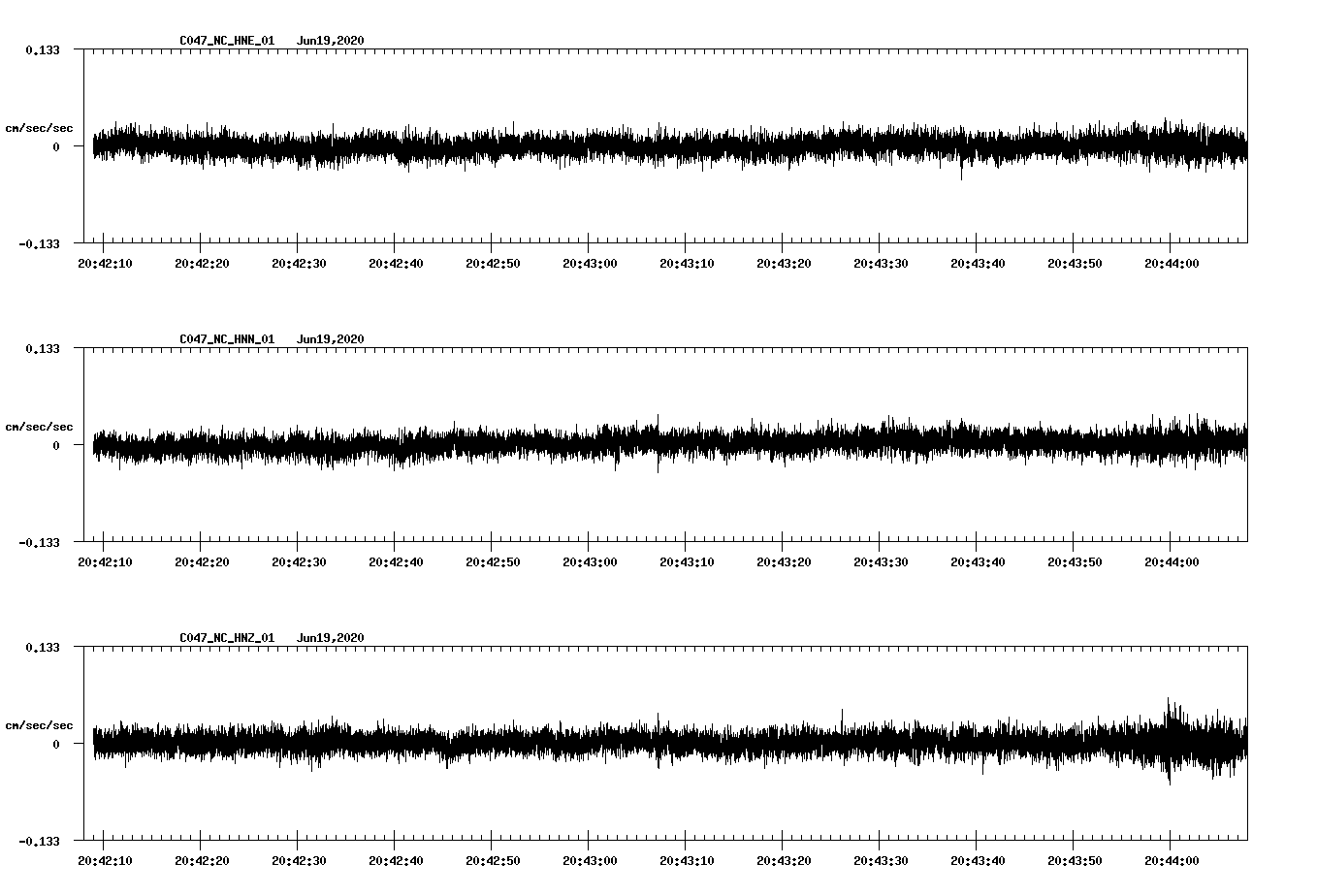The image size is (1317, 896).
Task: Click the HNE downward spike near 20:43:38
Action: (961, 167)
